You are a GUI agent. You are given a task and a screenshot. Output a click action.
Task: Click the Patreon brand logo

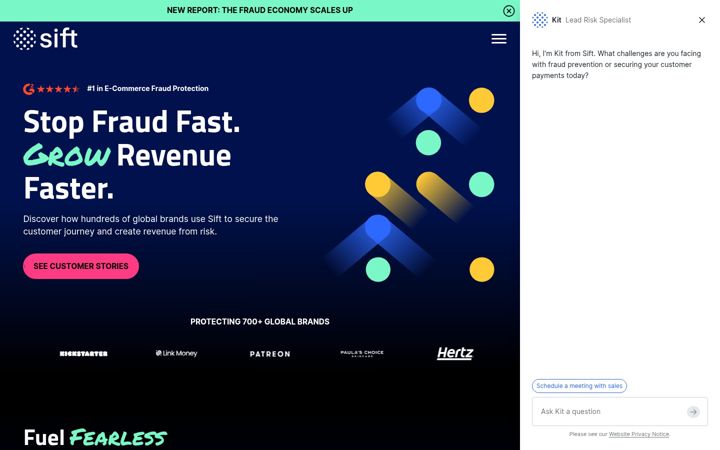click(x=270, y=354)
